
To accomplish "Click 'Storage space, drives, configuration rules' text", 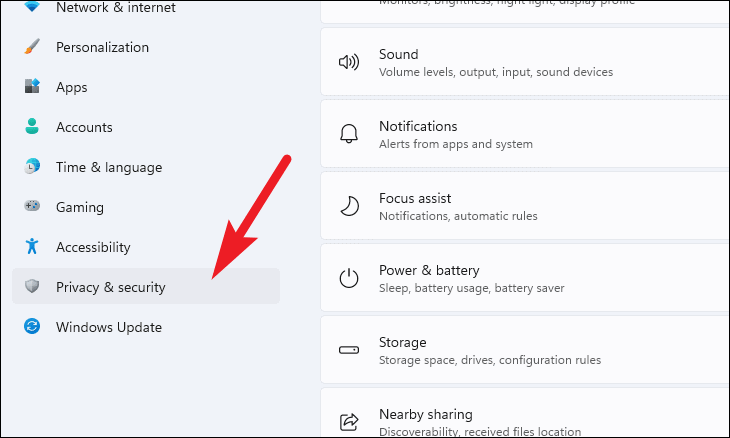I will click(490, 360).
